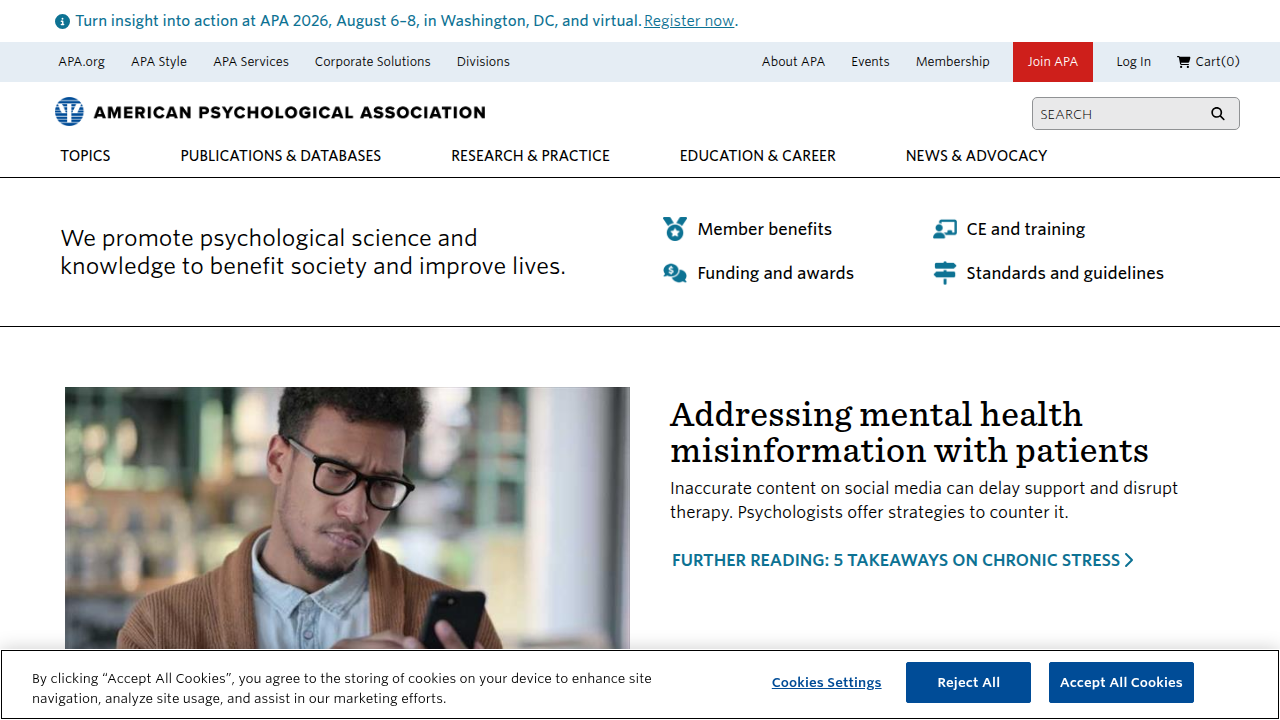Open CE and training link
Screen dimensions: 1280x720
(1026, 229)
